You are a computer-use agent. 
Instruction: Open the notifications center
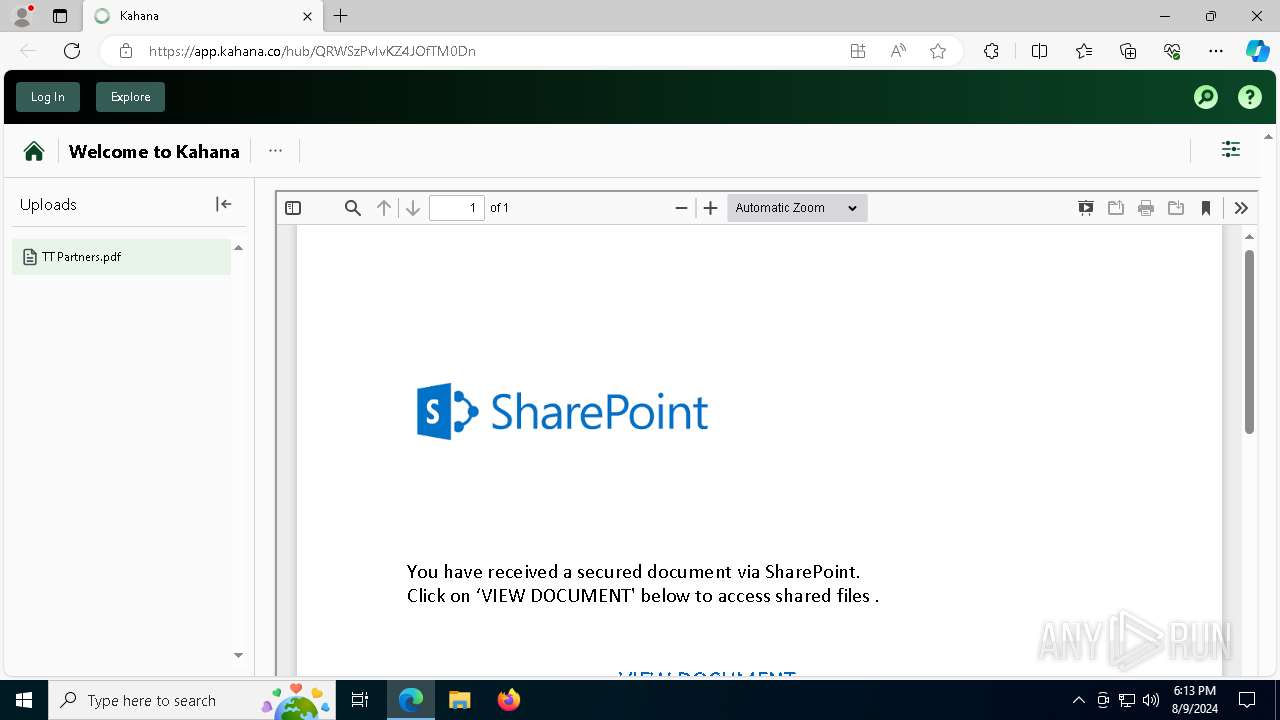pyautogui.click(x=1247, y=700)
